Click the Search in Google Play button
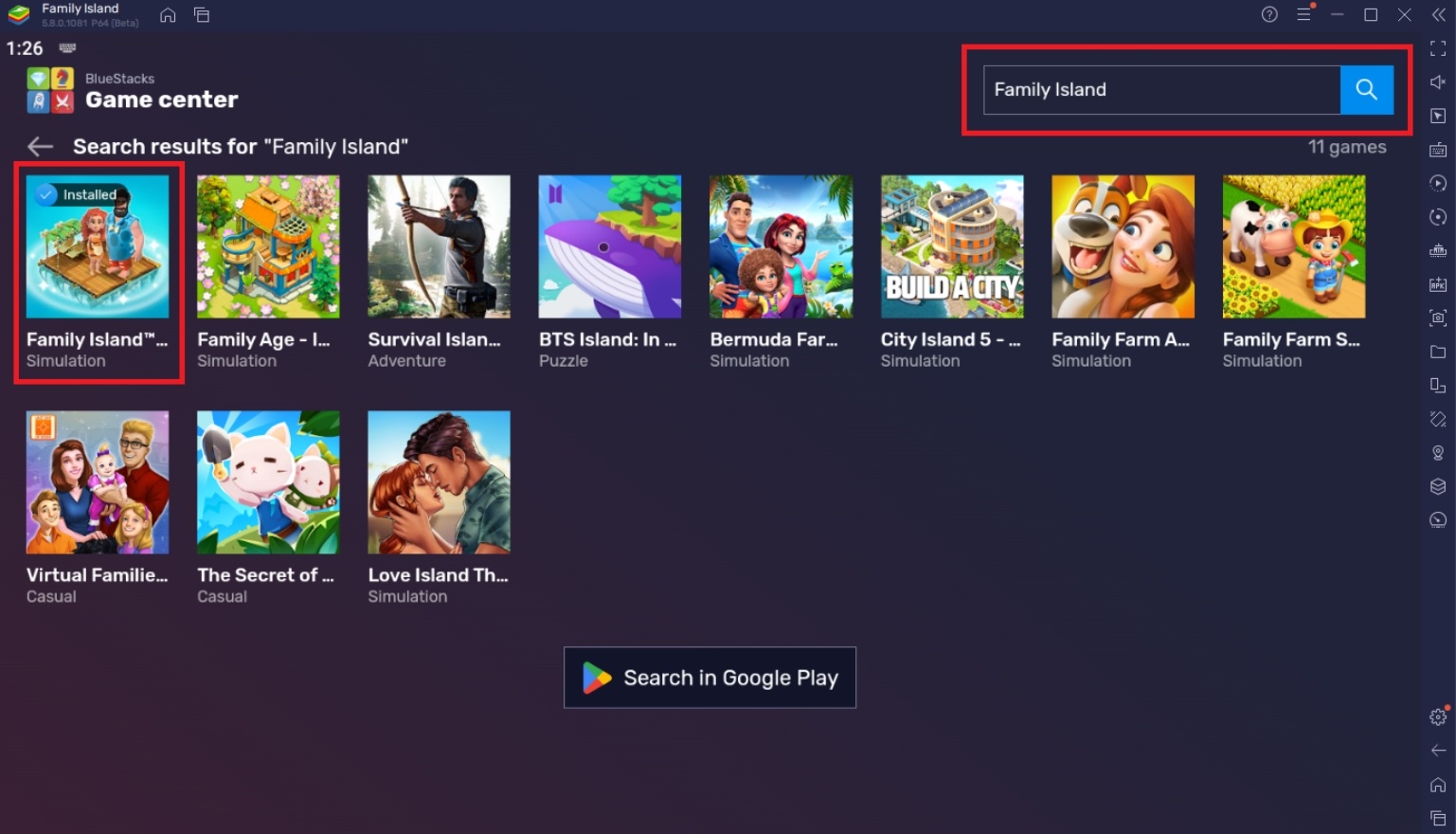1456x834 pixels. pyautogui.click(x=710, y=678)
